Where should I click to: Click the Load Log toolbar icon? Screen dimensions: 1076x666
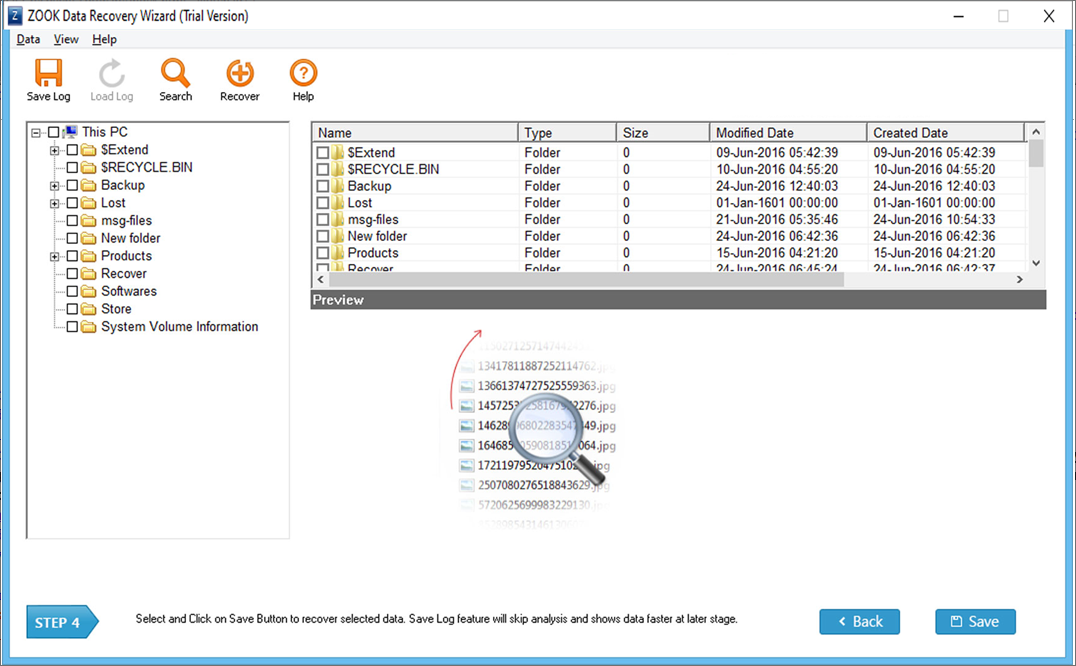coord(111,73)
